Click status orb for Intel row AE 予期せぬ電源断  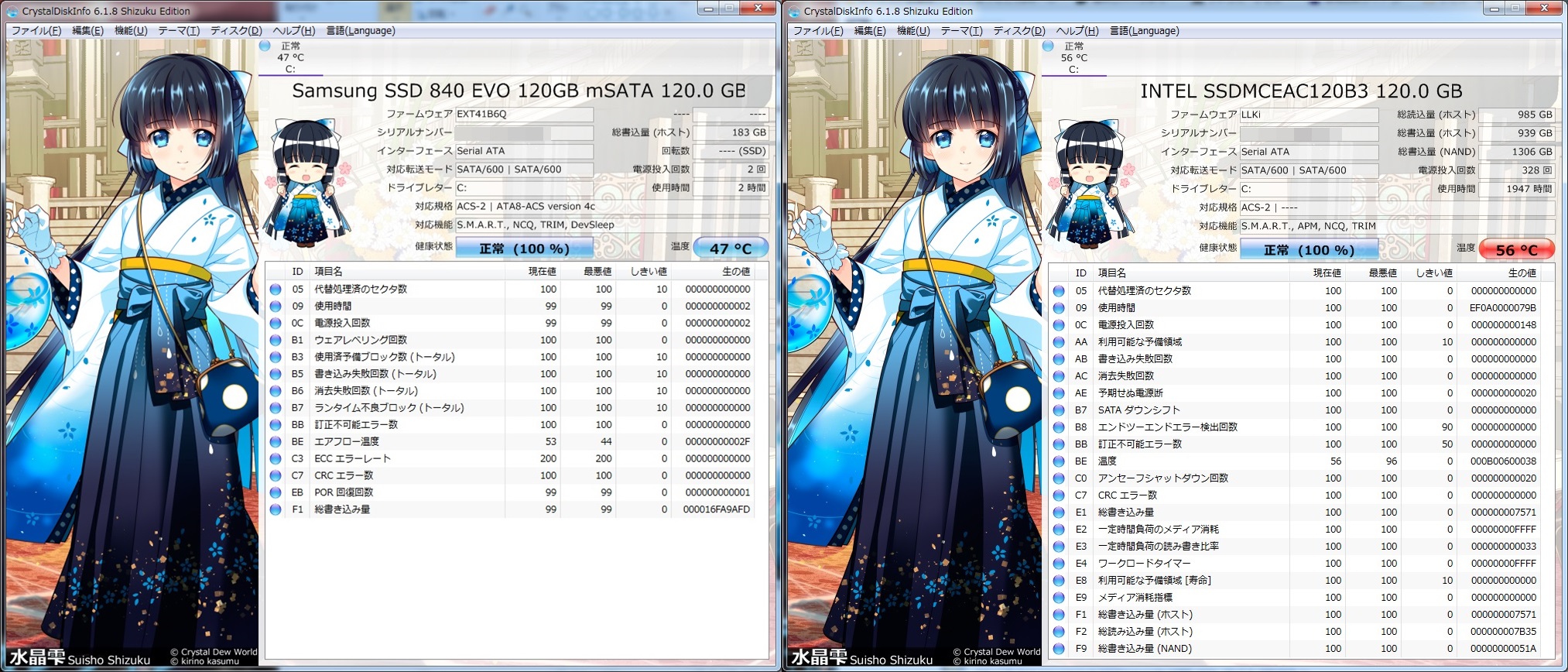click(1059, 393)
